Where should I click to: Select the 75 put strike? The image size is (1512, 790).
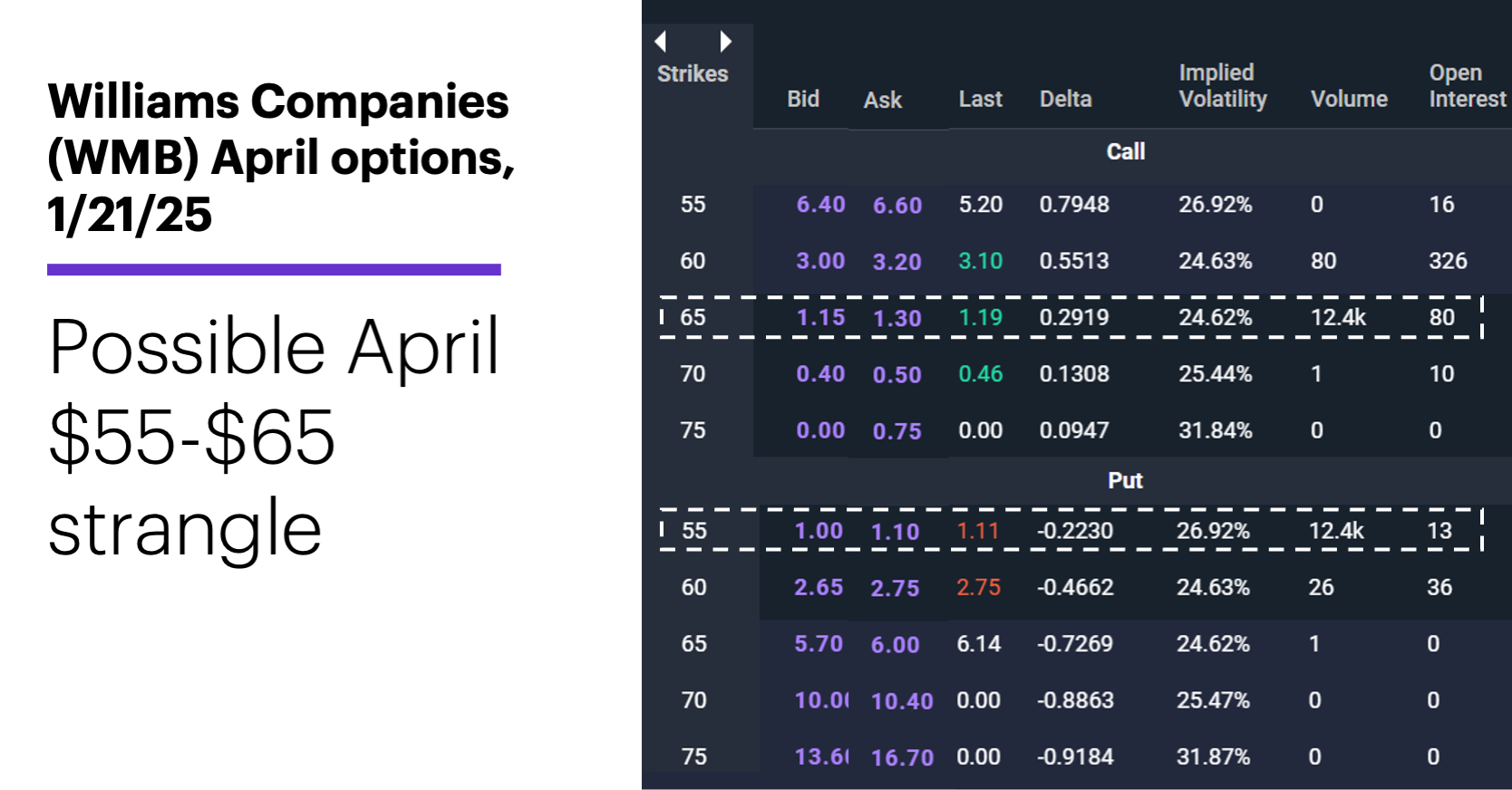point(693,756)
